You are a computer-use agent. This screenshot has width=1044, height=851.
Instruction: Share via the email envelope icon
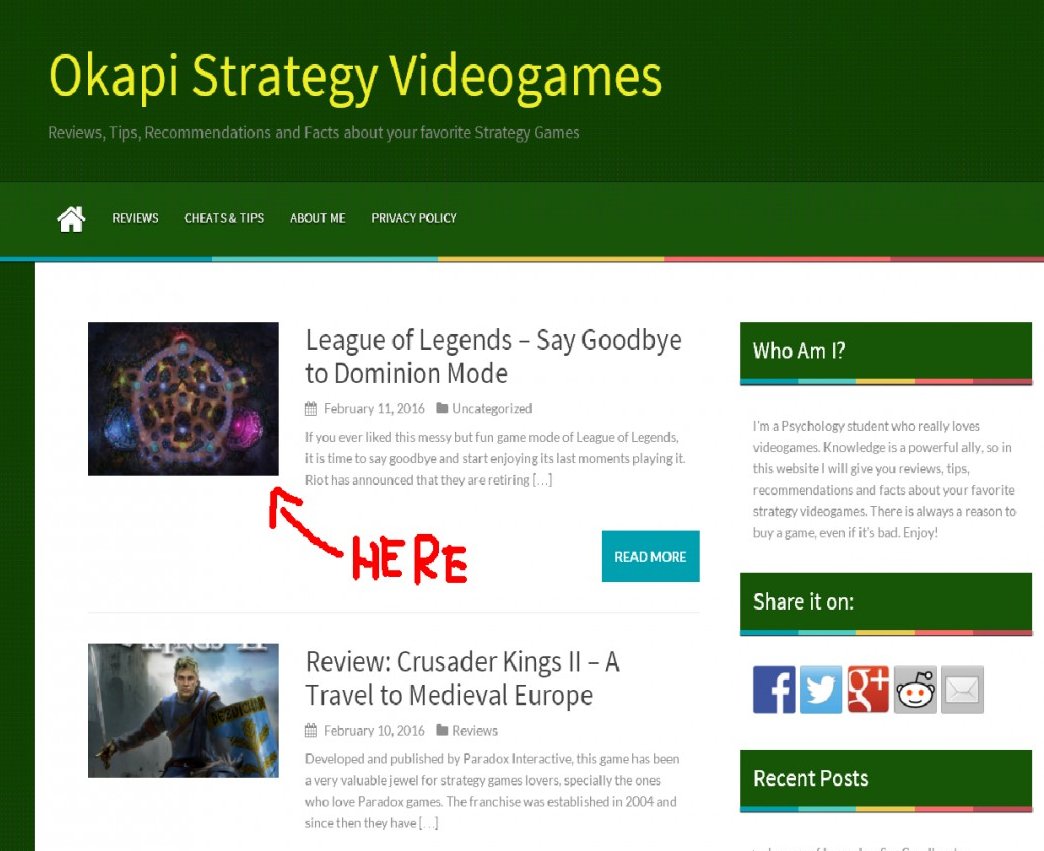pos(963,689)
